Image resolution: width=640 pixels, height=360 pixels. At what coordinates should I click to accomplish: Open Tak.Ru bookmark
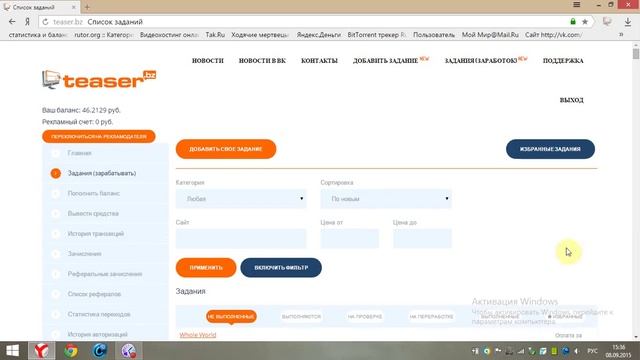(215, 35)
